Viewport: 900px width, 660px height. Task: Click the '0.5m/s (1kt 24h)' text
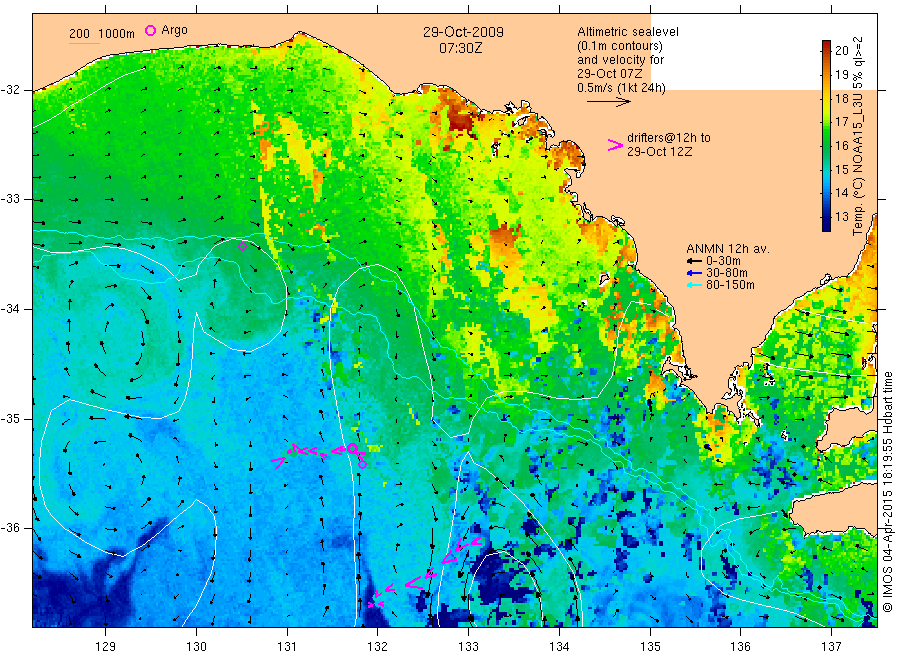click(622, 88)
